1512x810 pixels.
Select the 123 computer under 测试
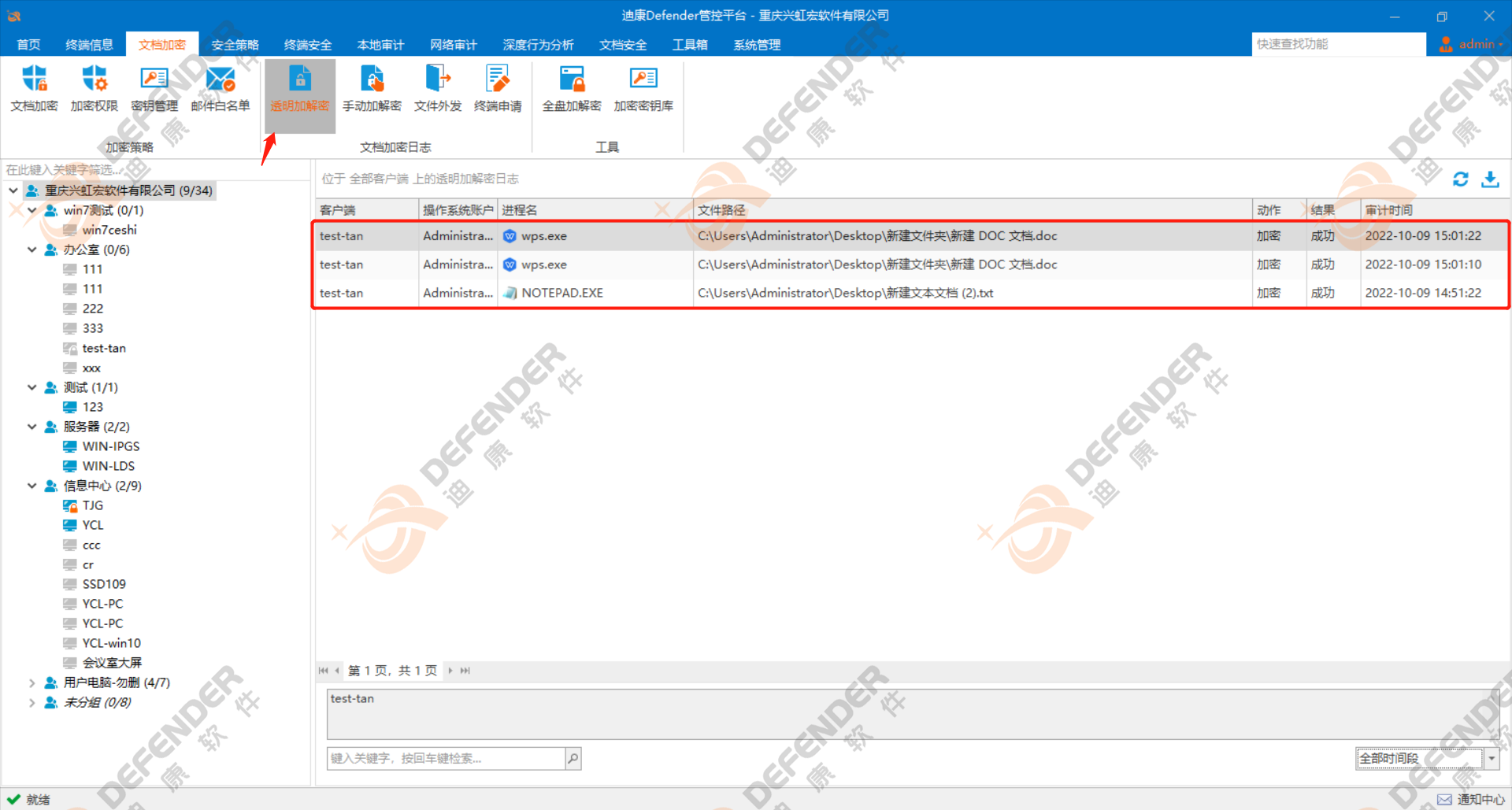(93, 407)
